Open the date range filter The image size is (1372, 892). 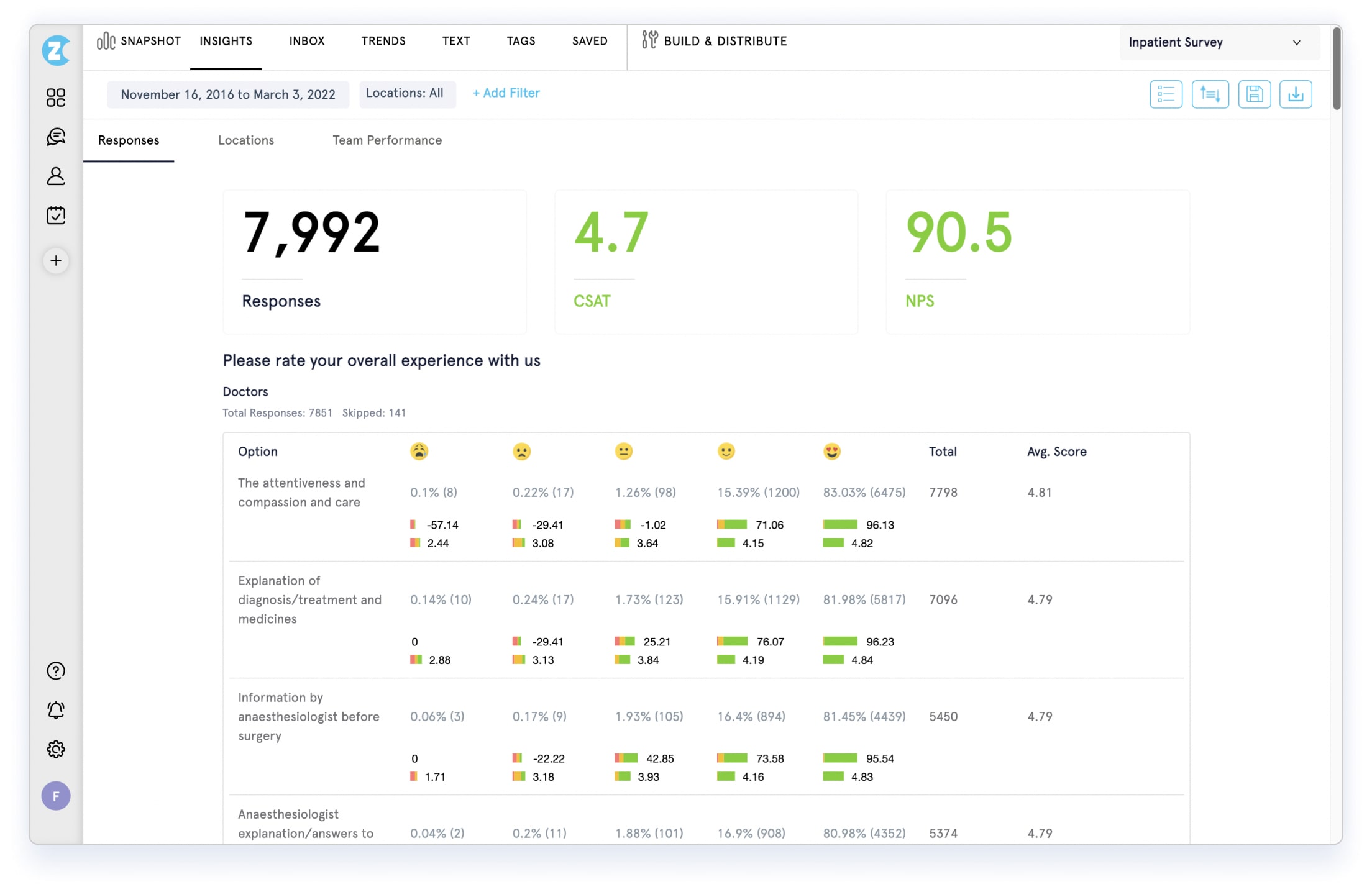(228, 94)
